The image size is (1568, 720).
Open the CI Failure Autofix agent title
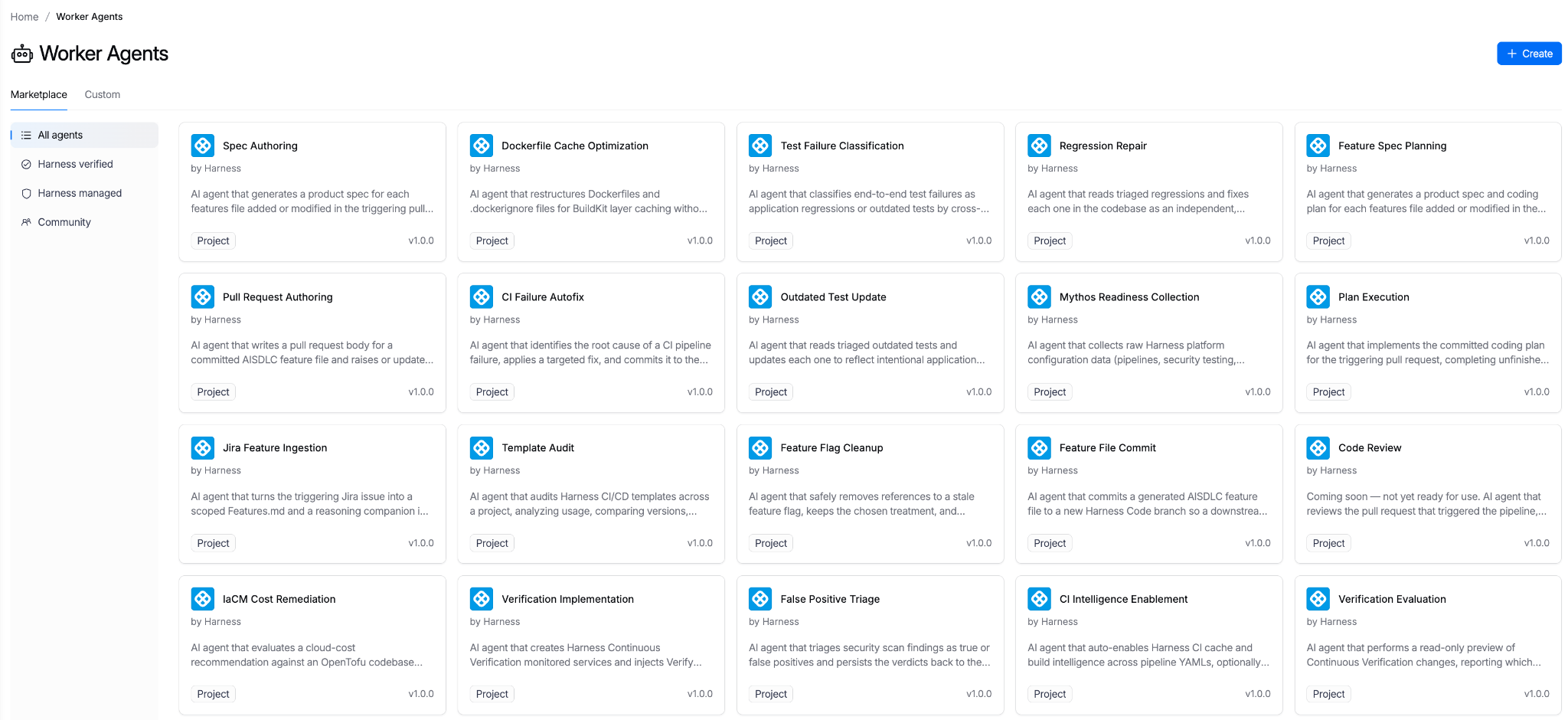543,296
